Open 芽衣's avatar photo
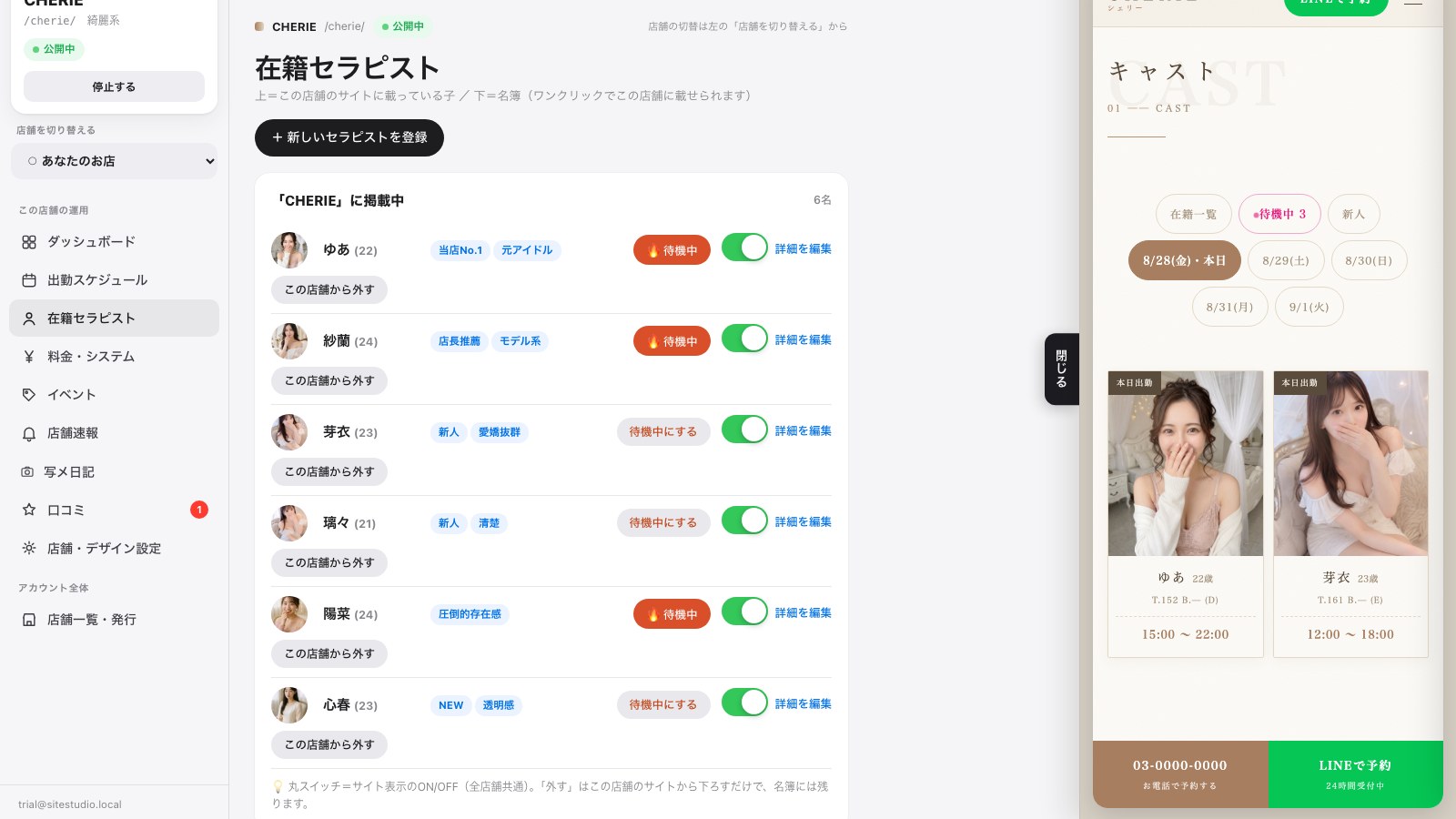 point(289,432)
